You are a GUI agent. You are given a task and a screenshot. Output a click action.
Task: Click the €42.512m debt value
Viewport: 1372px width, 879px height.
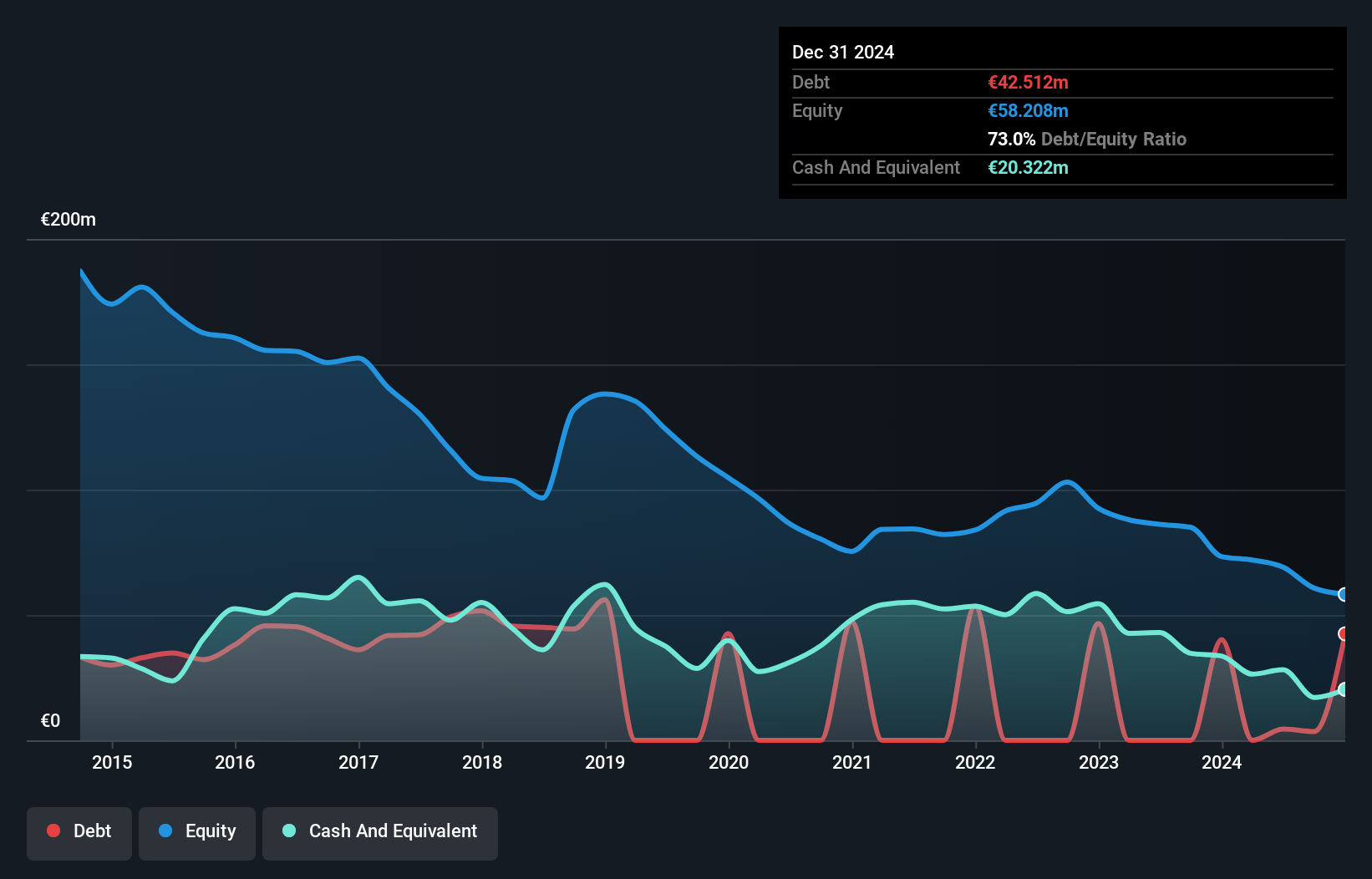pyautogui.click(x=1028, y=83)
